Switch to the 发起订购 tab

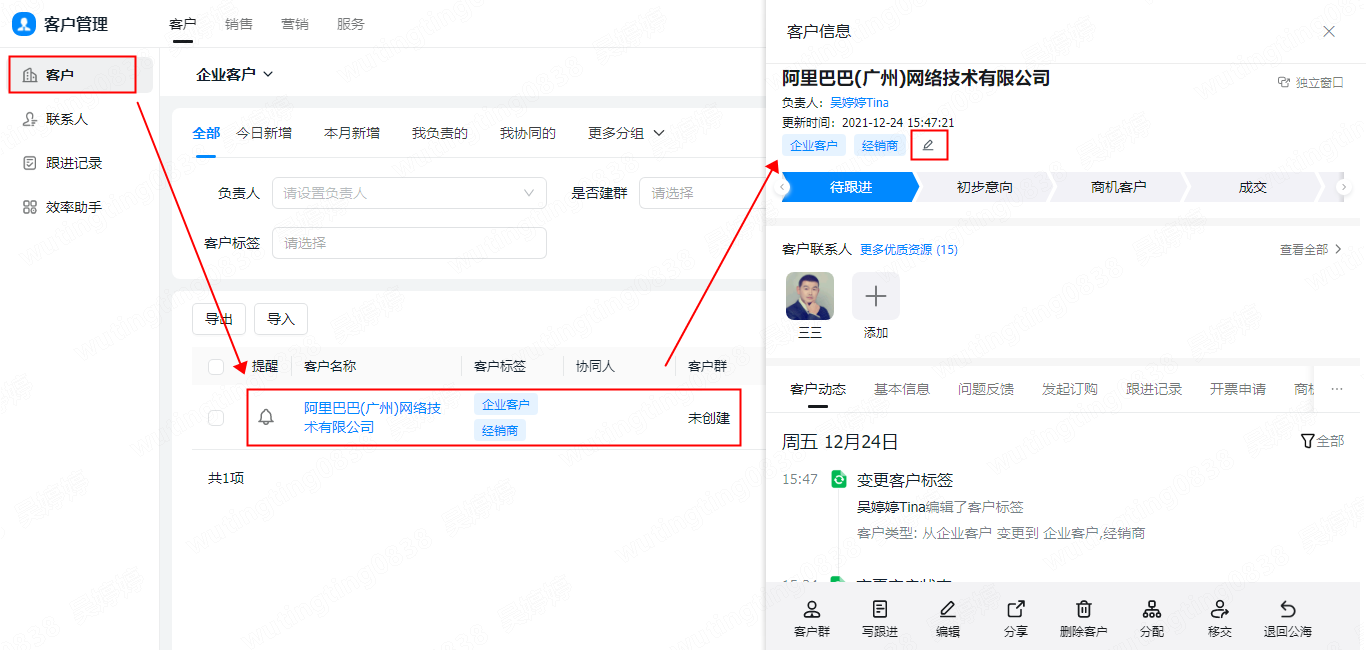pos(1070,389)
